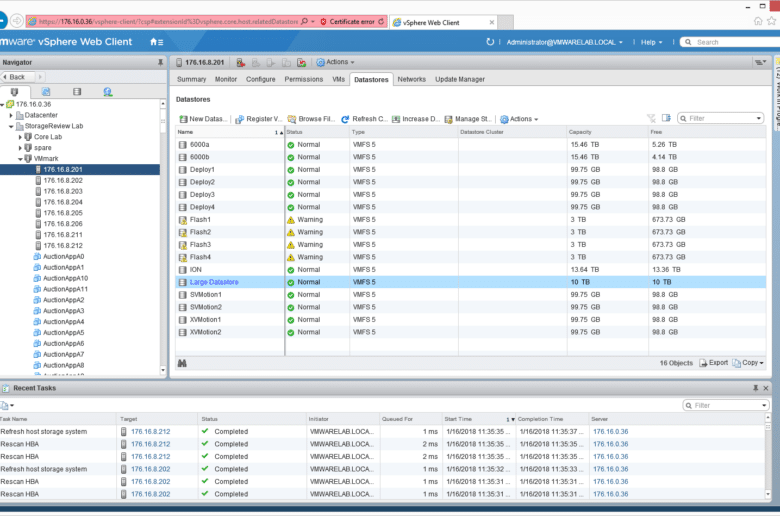Click 176.16.0.36 server link in first task row
The height and width of the screenshot is (516, 780).
[610, 431]
